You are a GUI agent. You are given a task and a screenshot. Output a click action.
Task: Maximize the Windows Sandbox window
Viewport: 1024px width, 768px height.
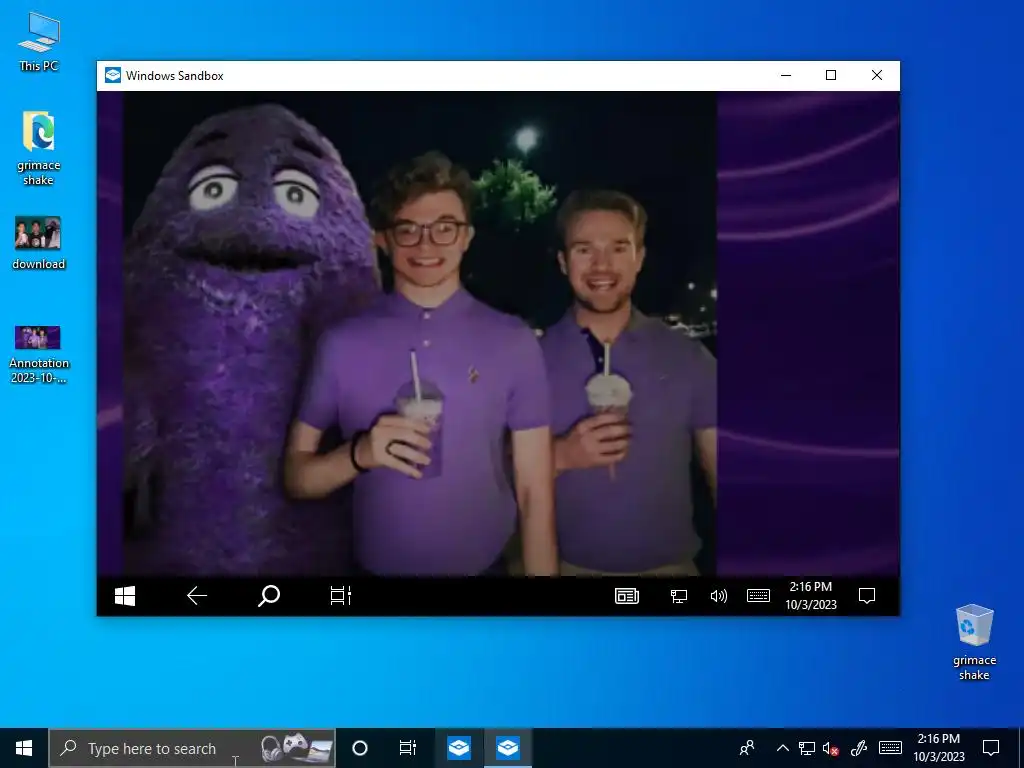[831, 75]
